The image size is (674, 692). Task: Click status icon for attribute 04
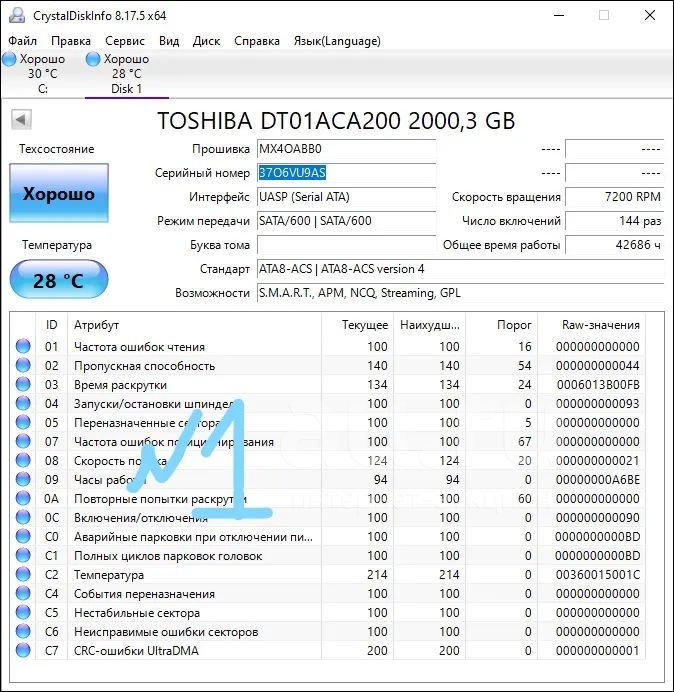pyautogui.click(x=23, y=403)
